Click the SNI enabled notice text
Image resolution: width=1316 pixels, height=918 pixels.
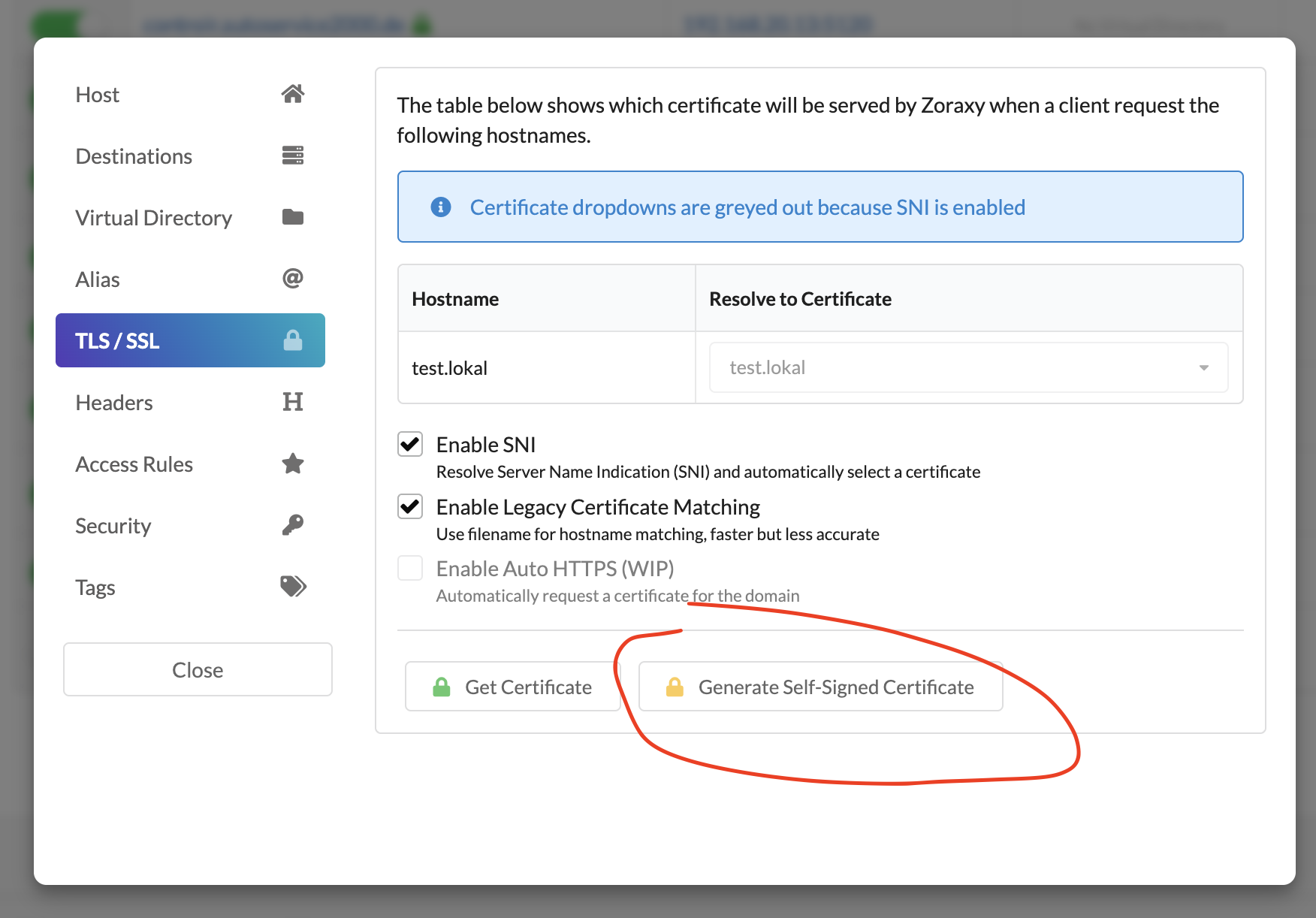[x=747, y=207]
